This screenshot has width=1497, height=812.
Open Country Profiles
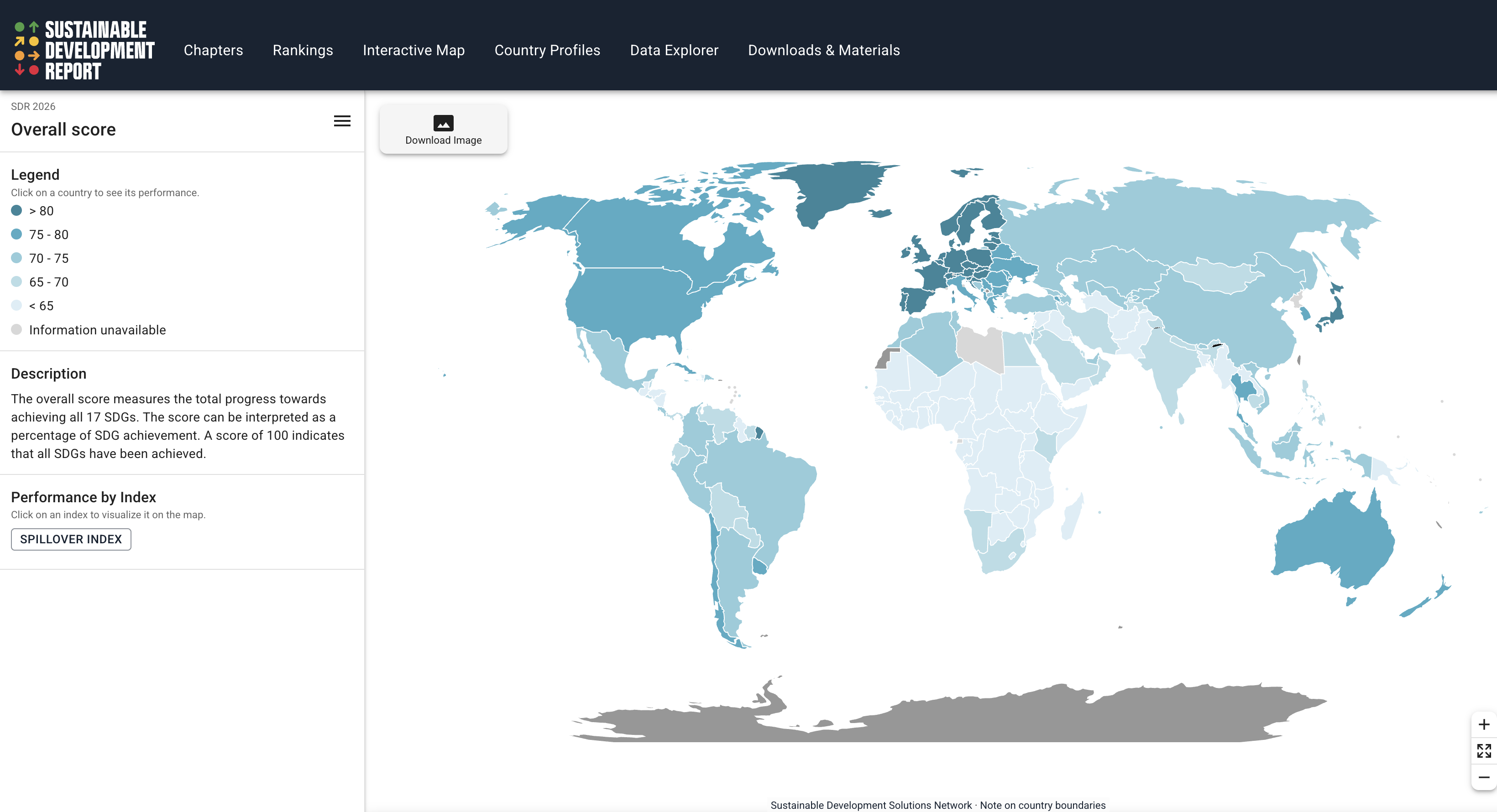547,50
